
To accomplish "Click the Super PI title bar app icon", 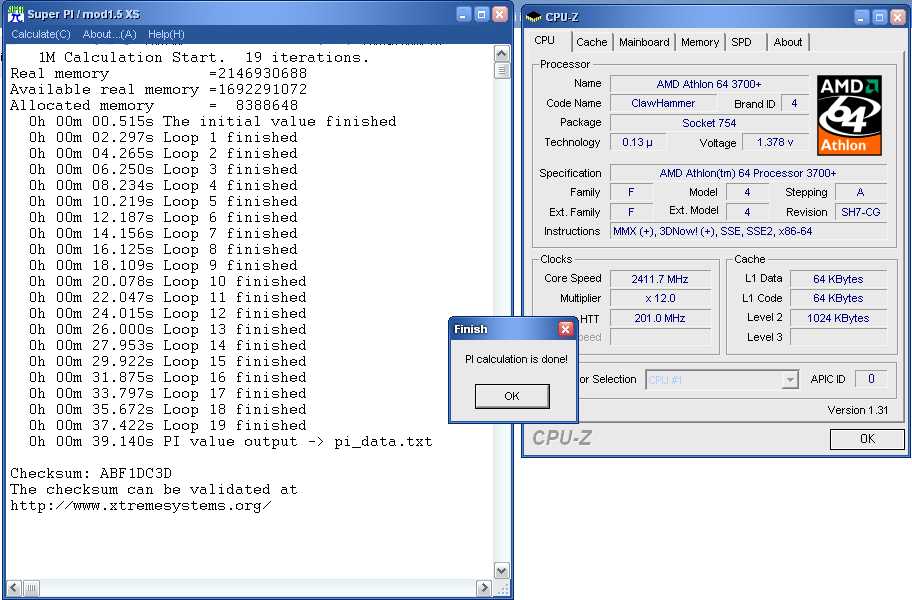I will click(x=16, y=14).
